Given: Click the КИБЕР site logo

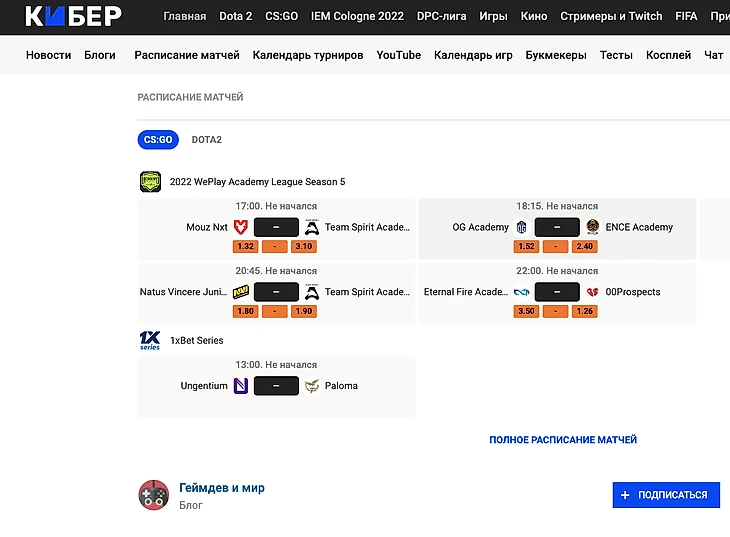Looking at the screenshot, I should [74, 16].
